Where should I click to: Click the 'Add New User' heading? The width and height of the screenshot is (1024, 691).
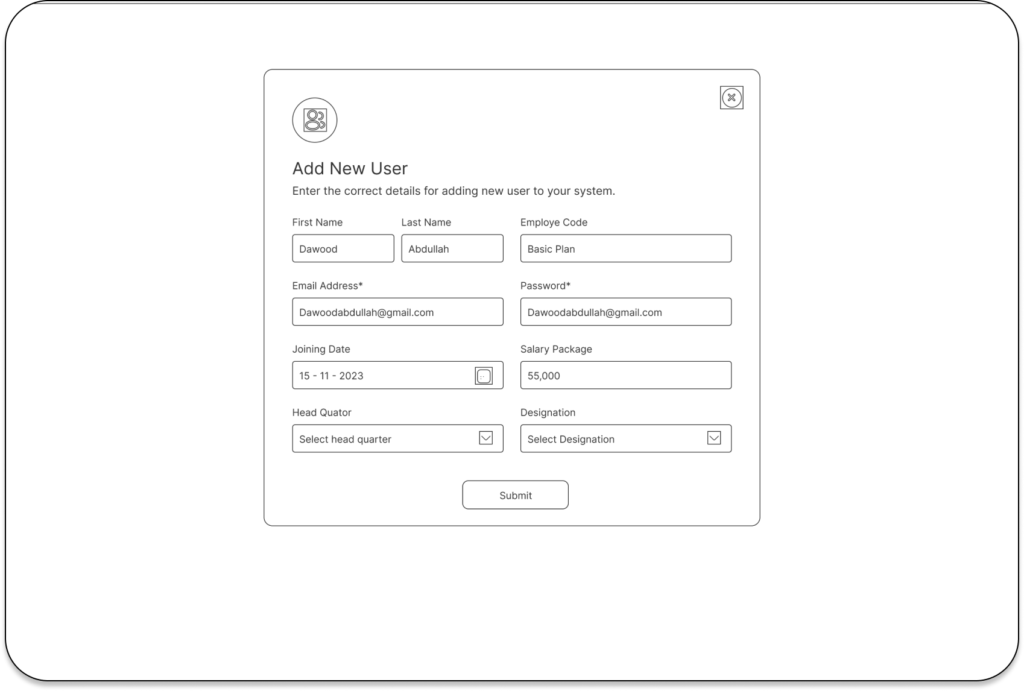350,169
